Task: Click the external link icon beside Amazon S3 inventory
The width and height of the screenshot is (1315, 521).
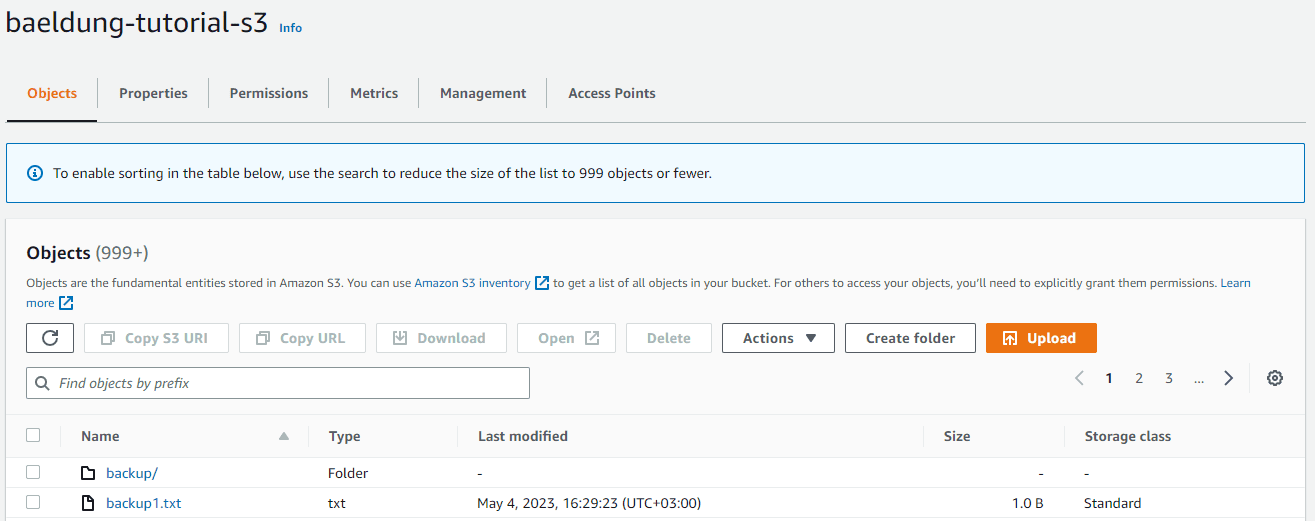Action: coord(542,283)
